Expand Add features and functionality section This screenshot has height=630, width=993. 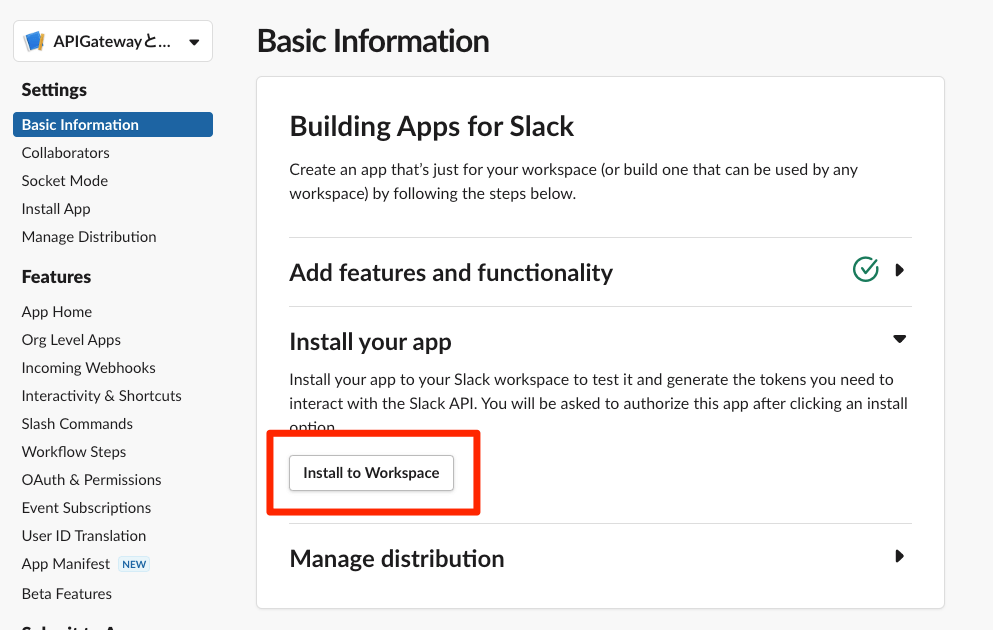(899, 270)
